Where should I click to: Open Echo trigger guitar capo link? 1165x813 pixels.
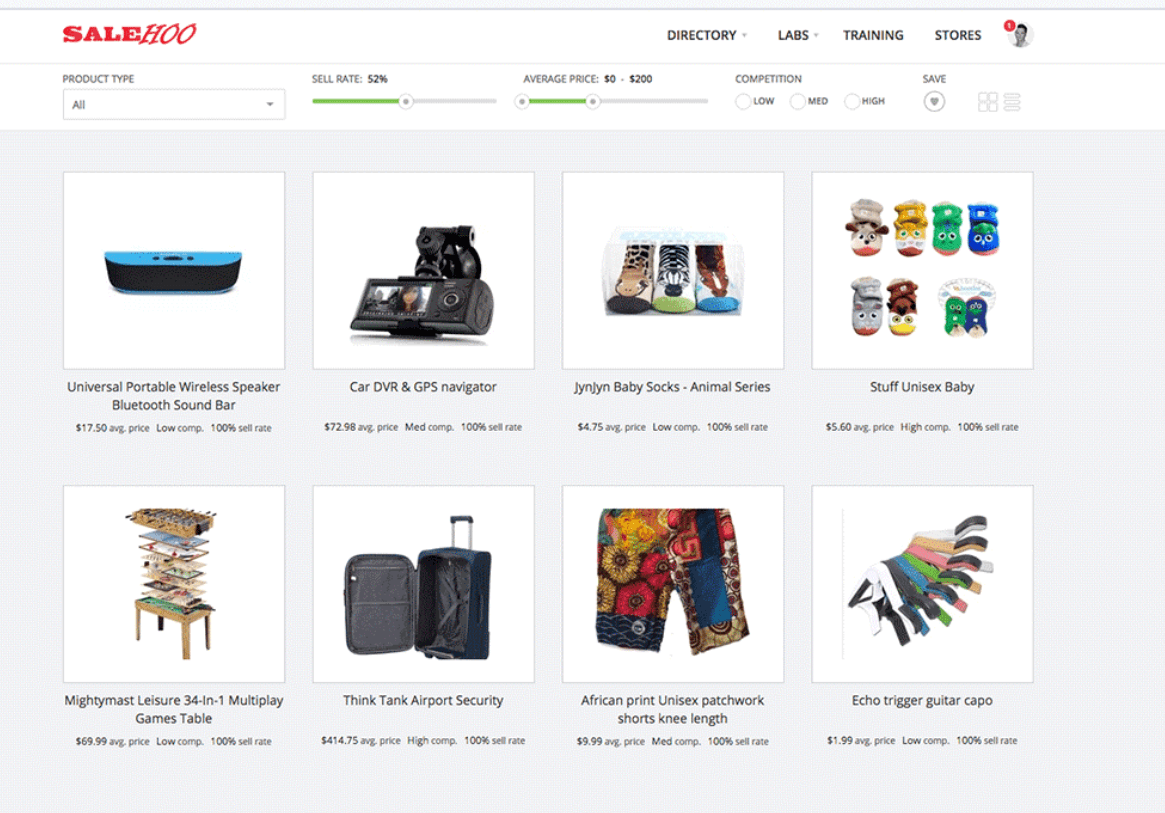coord(922,701)
